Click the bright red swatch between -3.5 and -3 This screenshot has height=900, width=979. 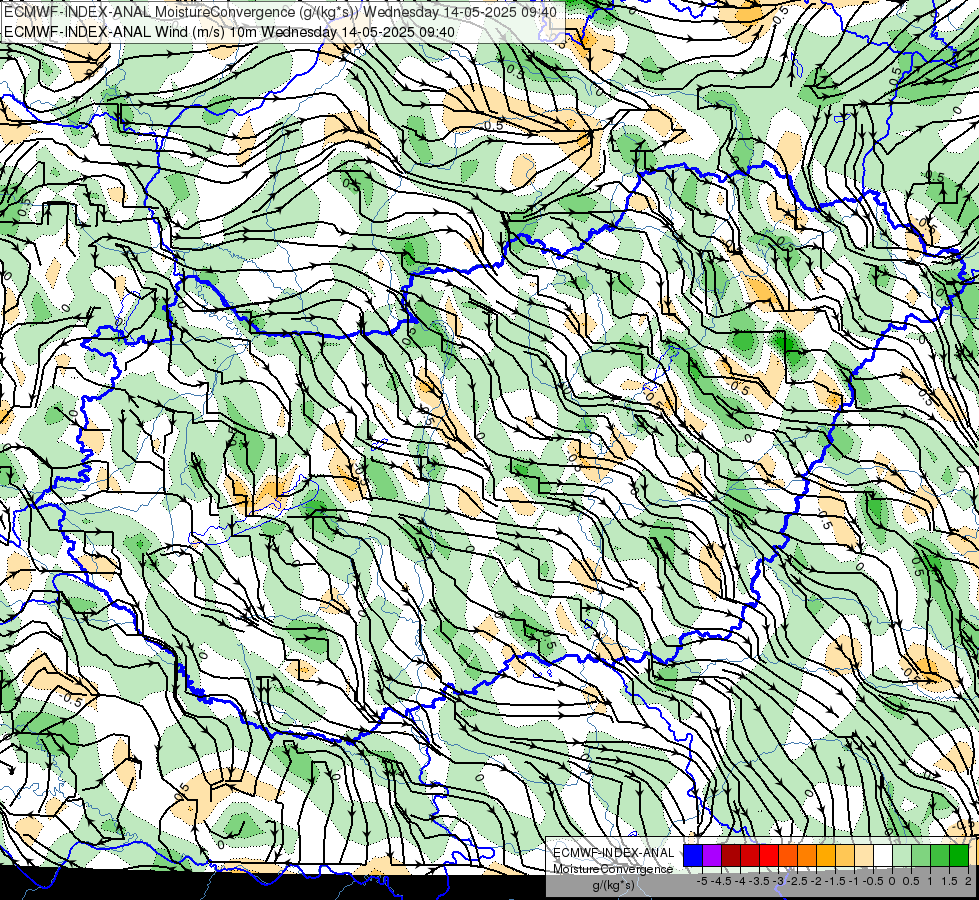click(x=769, y=855)
